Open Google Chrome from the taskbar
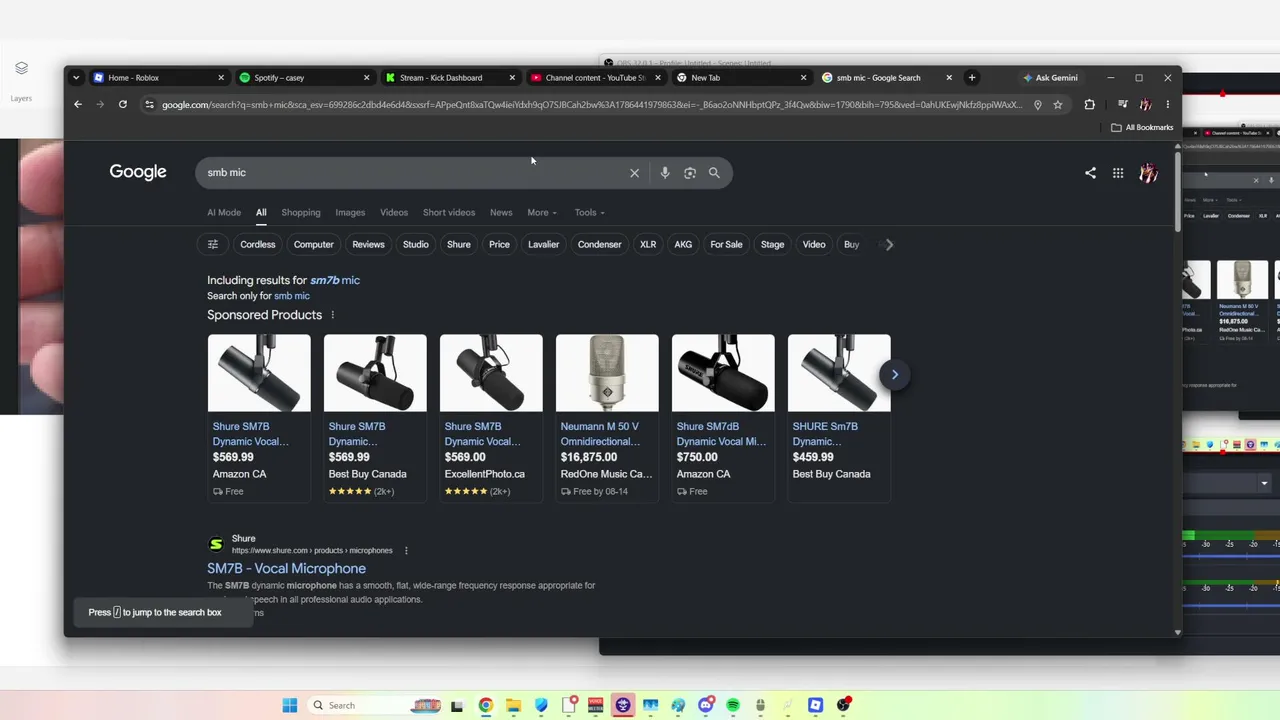Viewport: 1280px width, 720px height. point(485,705)
